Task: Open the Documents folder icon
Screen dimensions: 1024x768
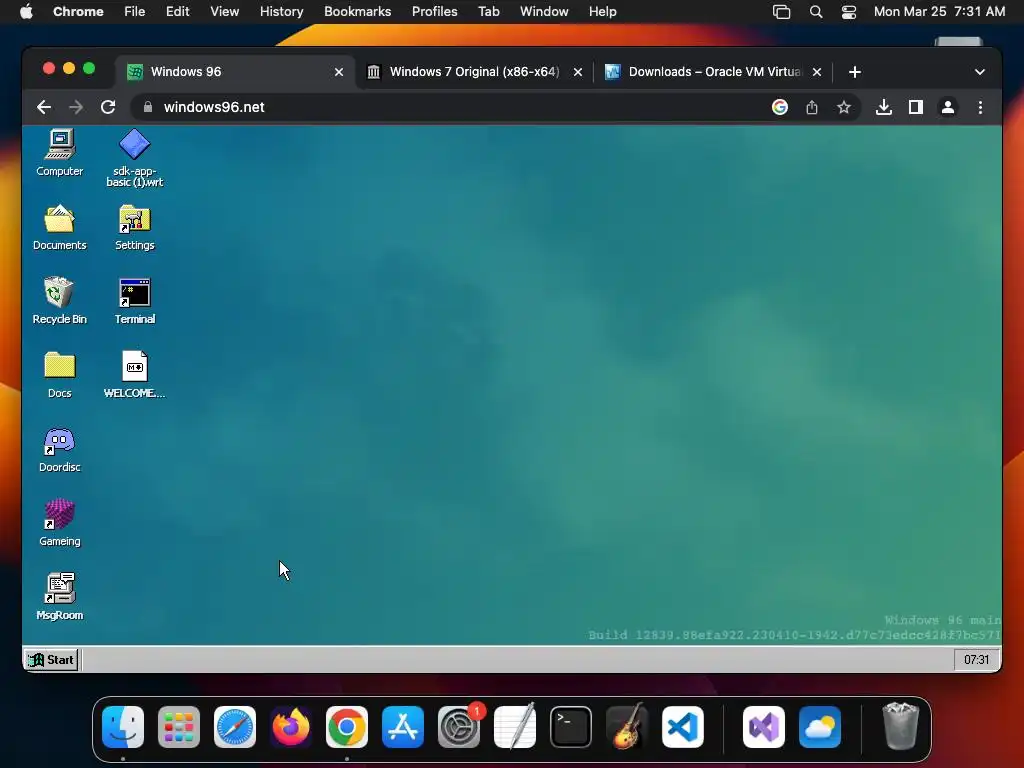Action: point(59,227)
